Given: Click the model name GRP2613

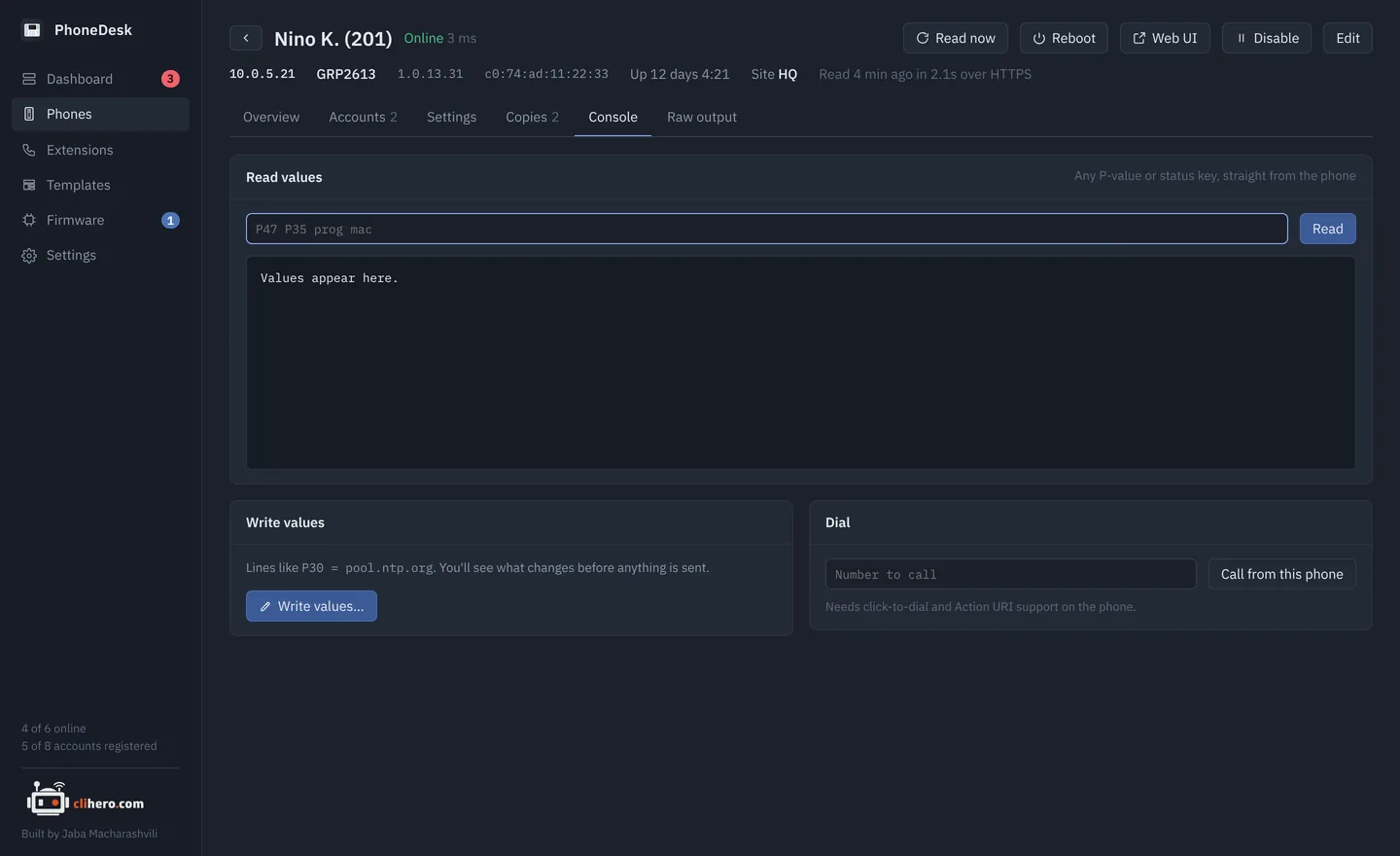Looking at the screenshot, I should (x=346, y=74).
